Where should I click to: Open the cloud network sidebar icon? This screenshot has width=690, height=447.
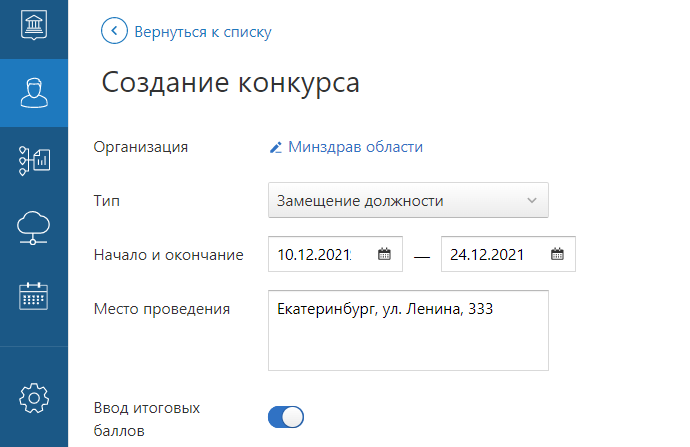(33, 228)
